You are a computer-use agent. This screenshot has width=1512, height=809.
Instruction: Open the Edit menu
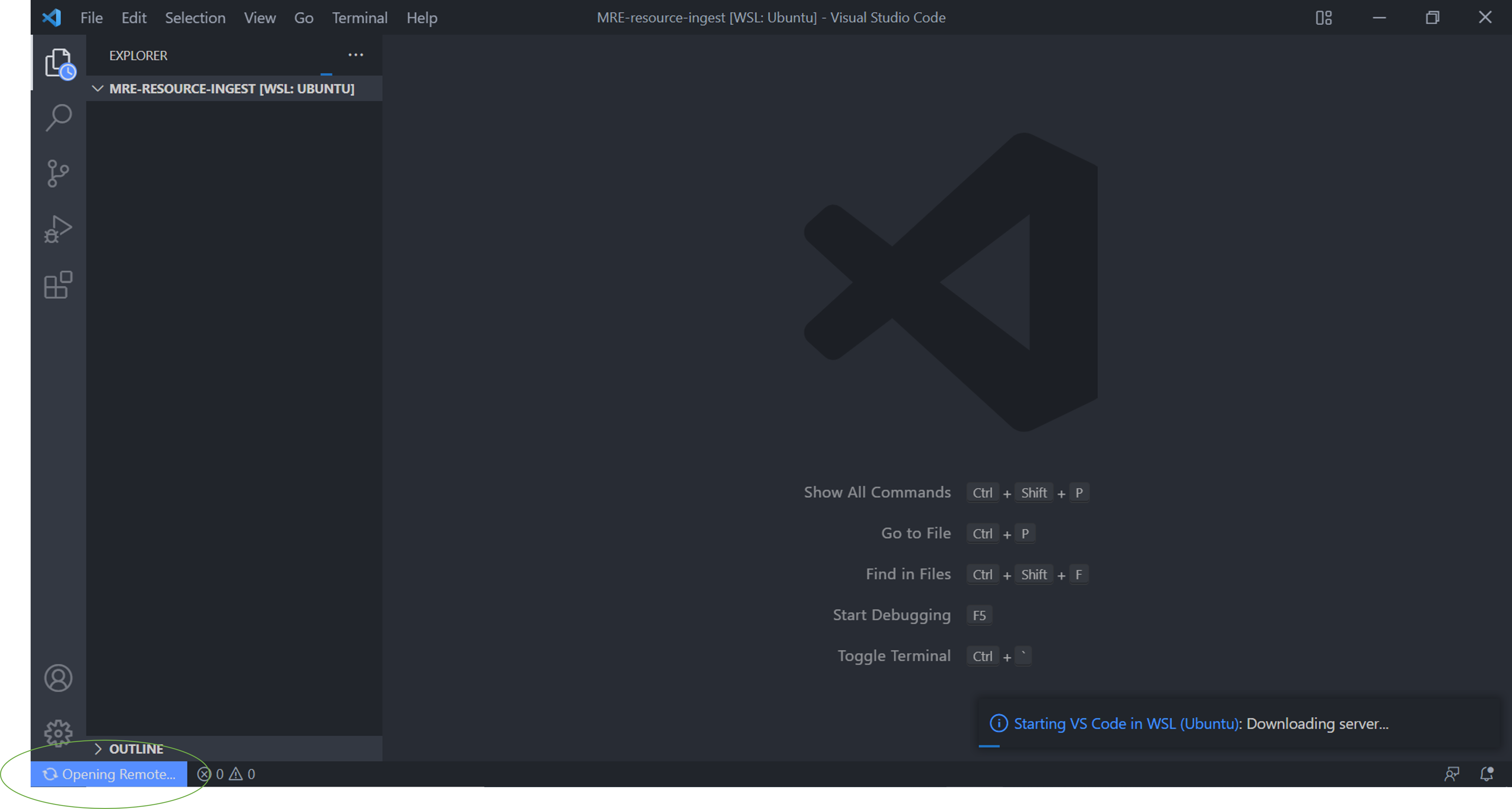pos(134,17)
